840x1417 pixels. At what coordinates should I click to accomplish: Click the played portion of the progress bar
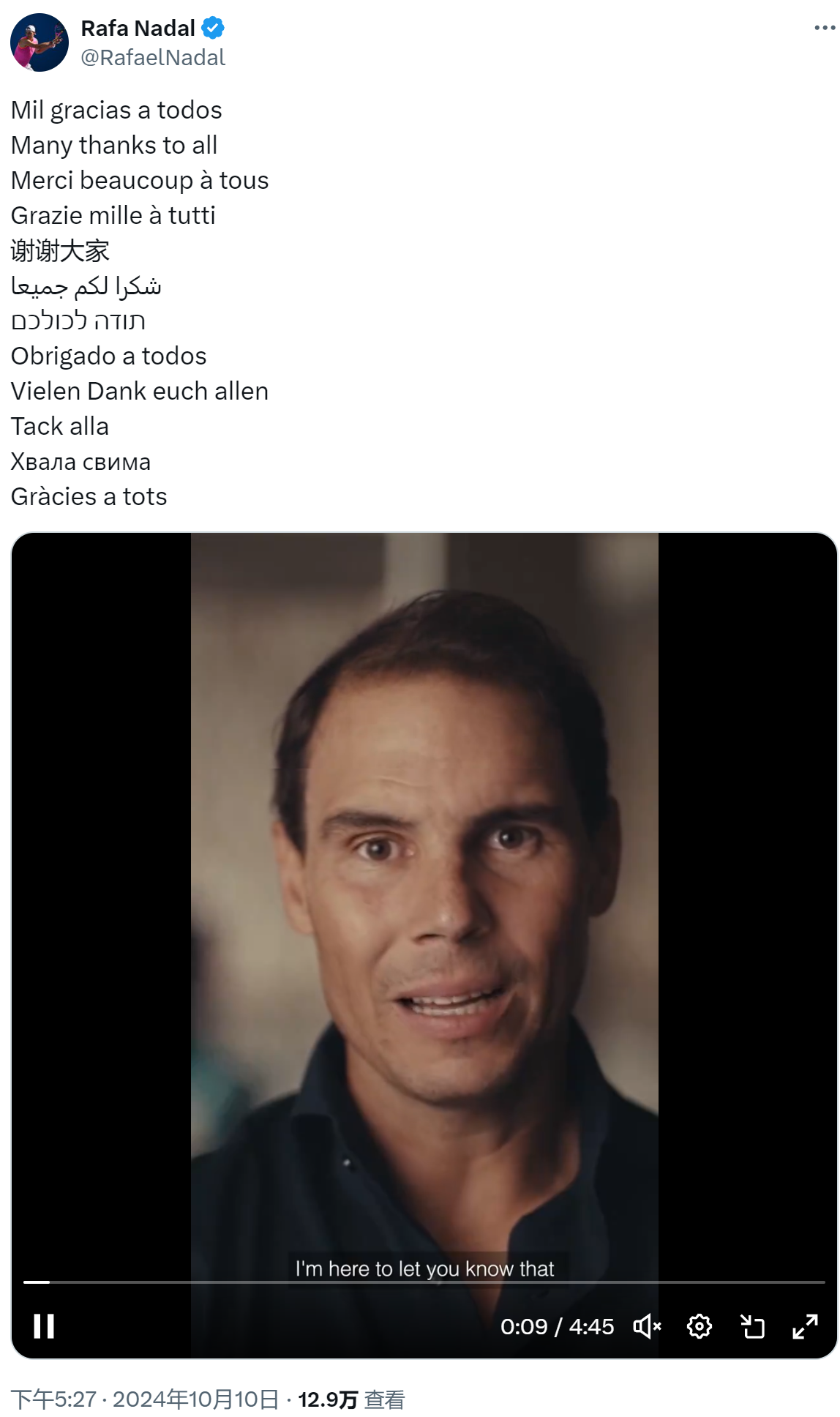37,1282
